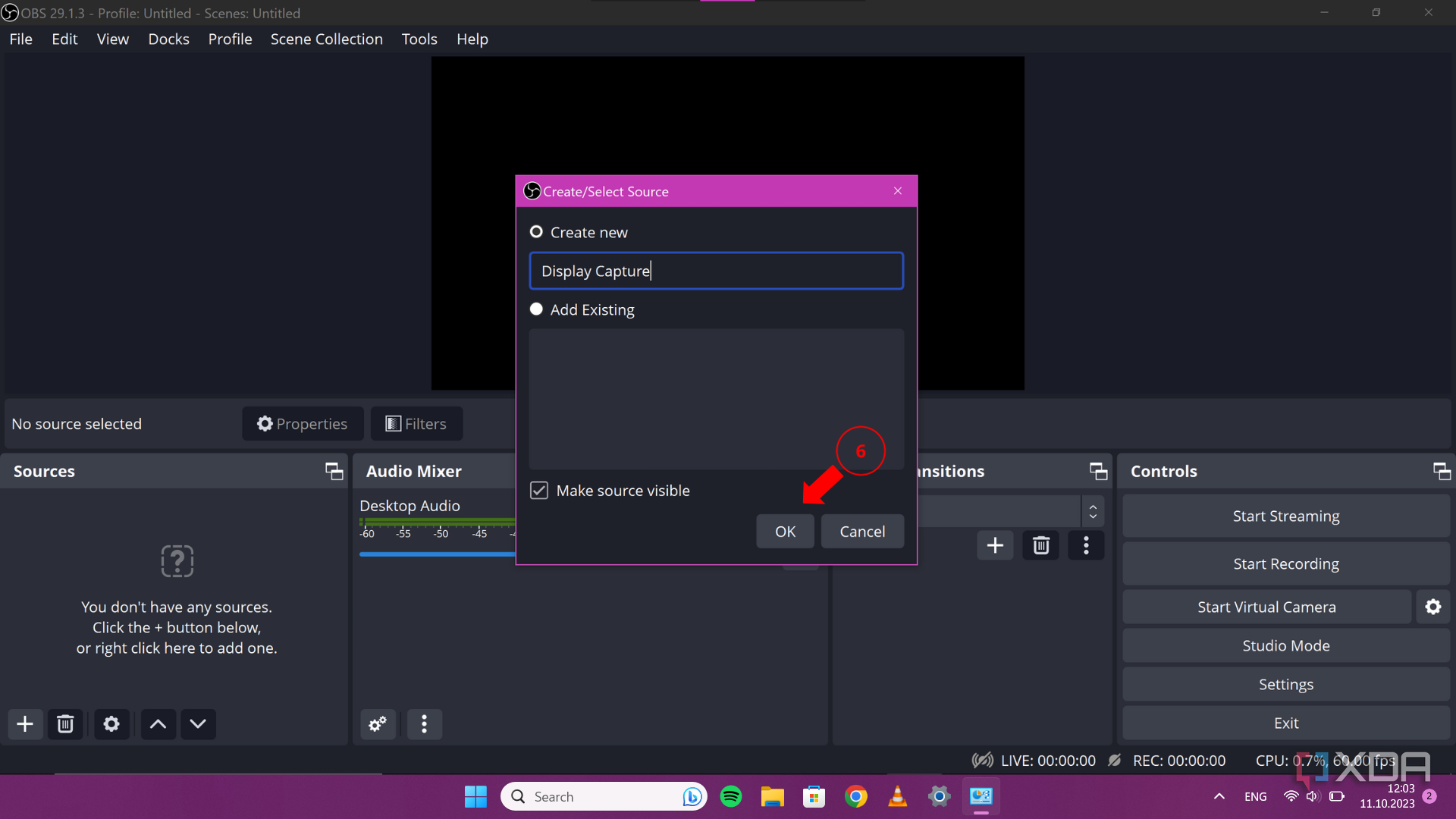Open virtual camera settings gear icon
The width and height of the screenshot is (1456, 819).
click(1432, 607)
